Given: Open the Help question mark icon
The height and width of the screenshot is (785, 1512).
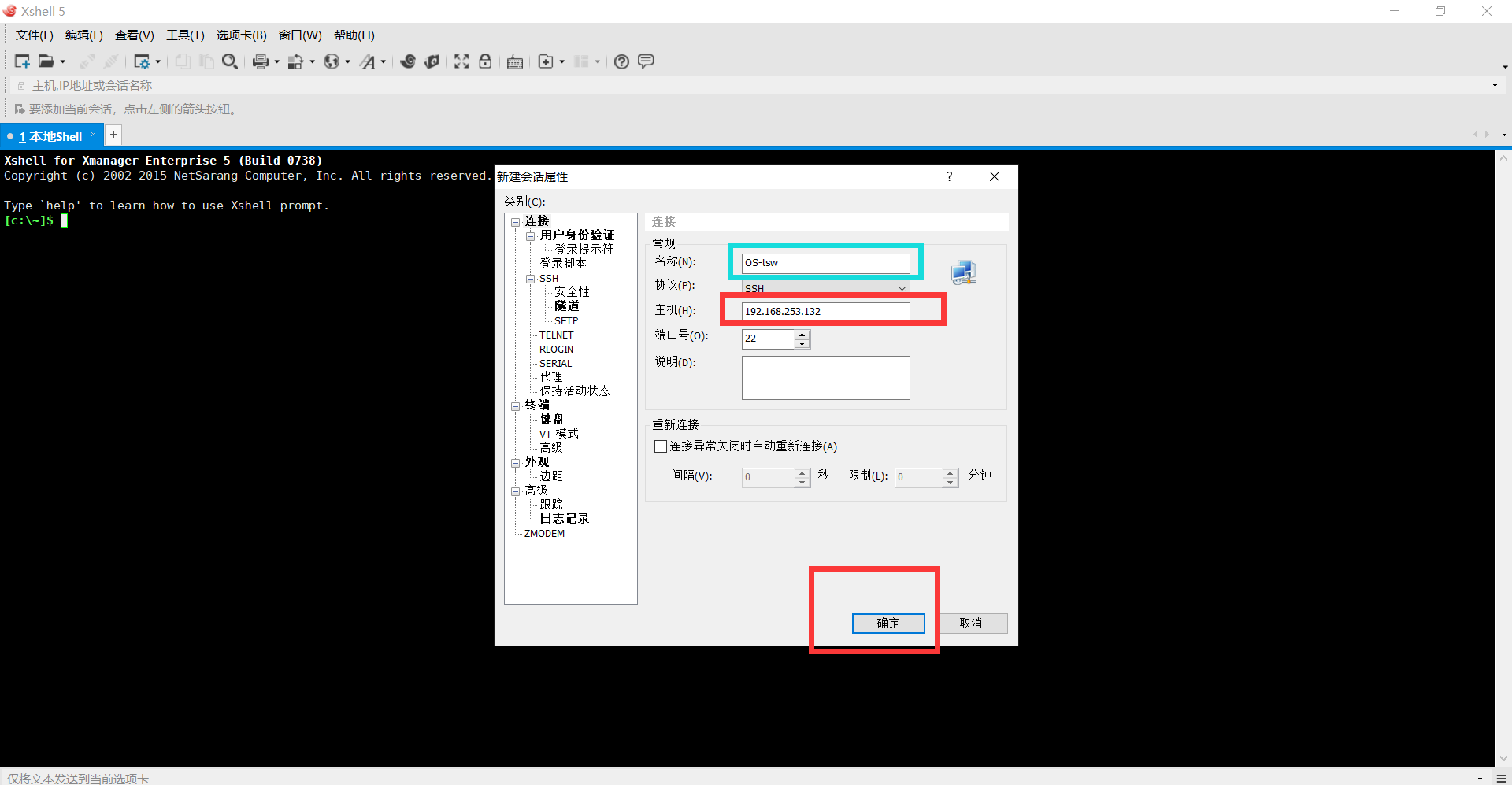Looking at the screenshot, I should pos(621,61).
